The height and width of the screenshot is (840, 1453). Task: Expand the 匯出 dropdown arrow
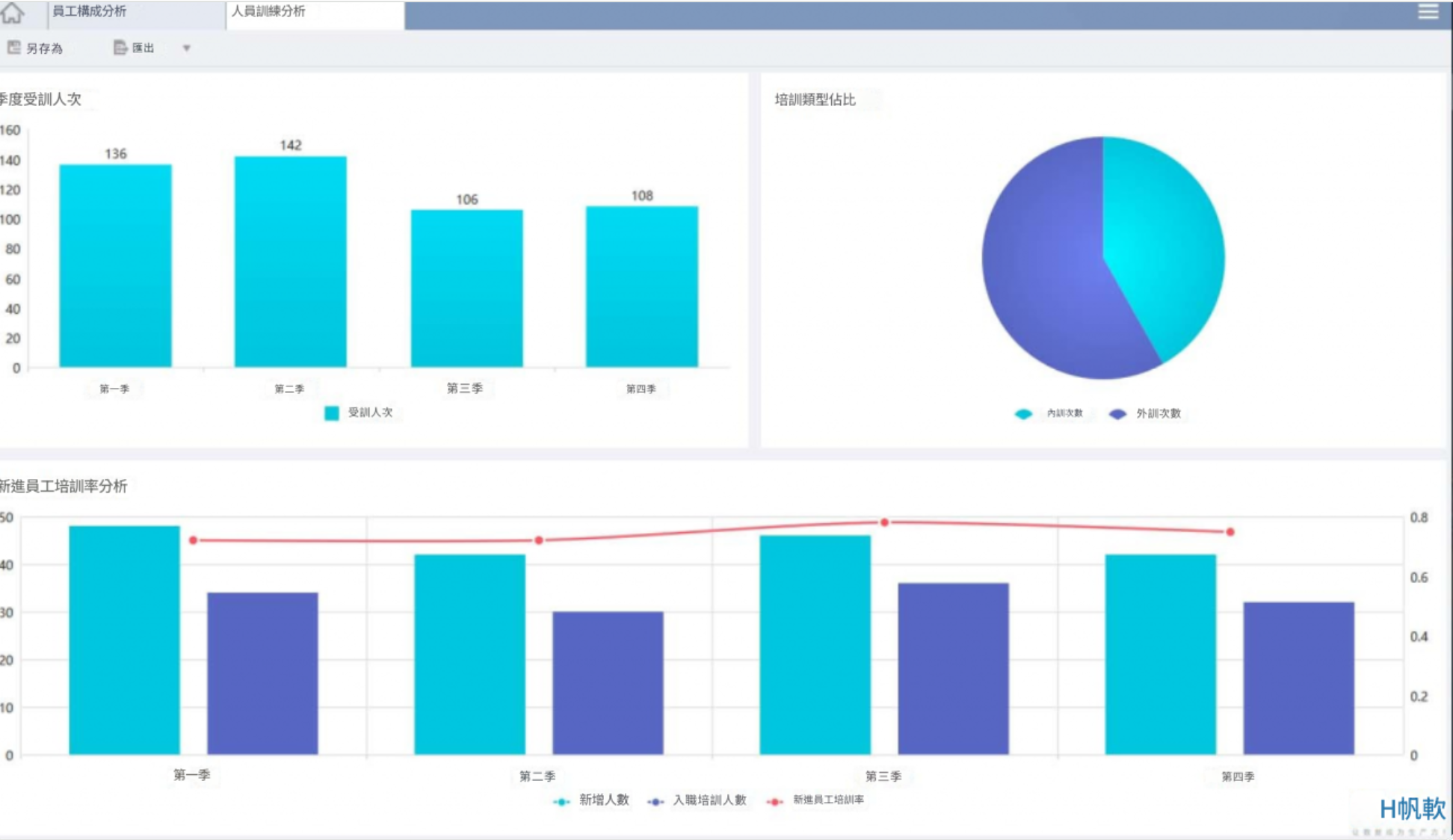tap(187, 48)
